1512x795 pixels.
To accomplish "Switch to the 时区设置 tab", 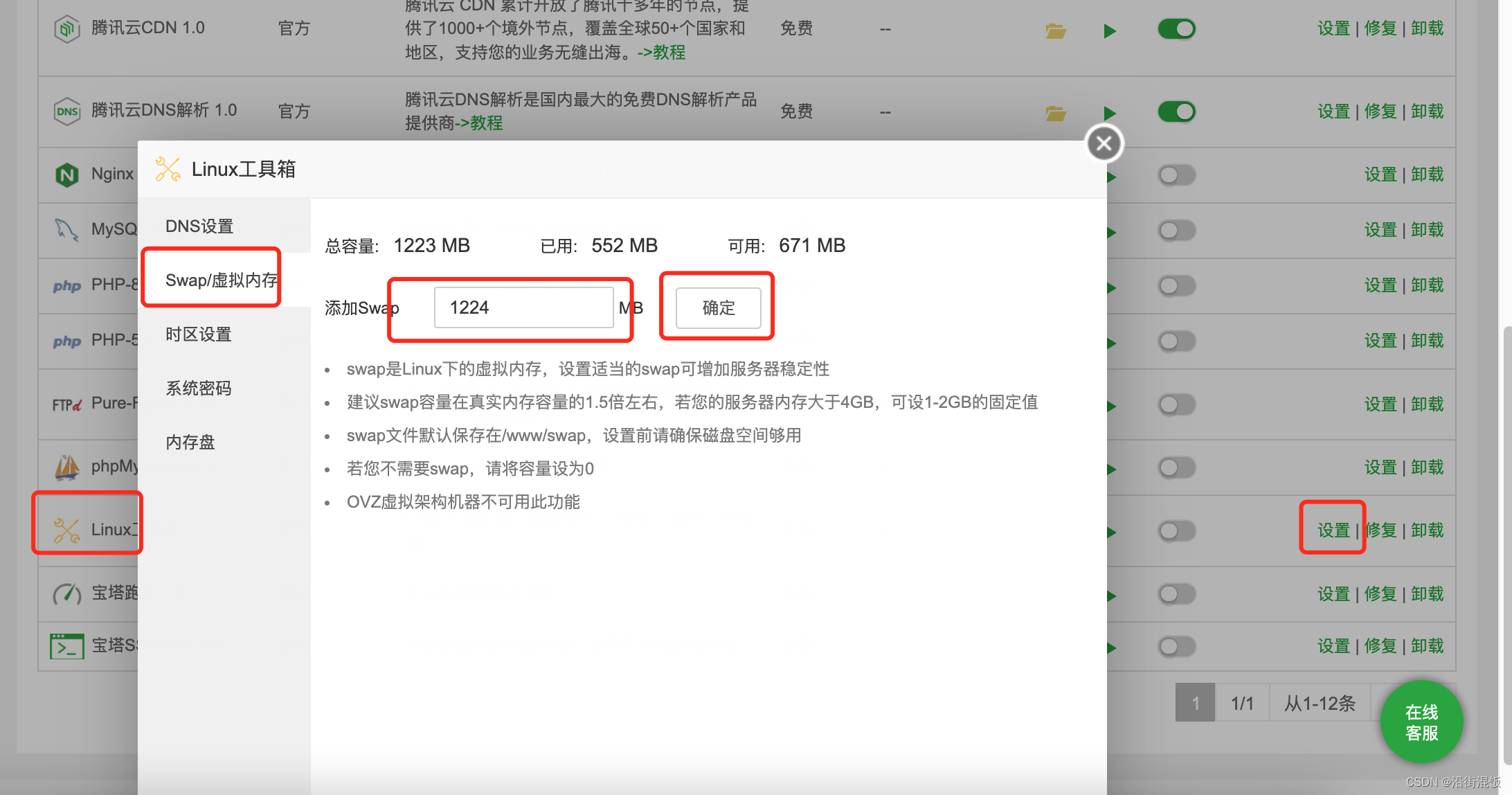I will tap(198, 334).
